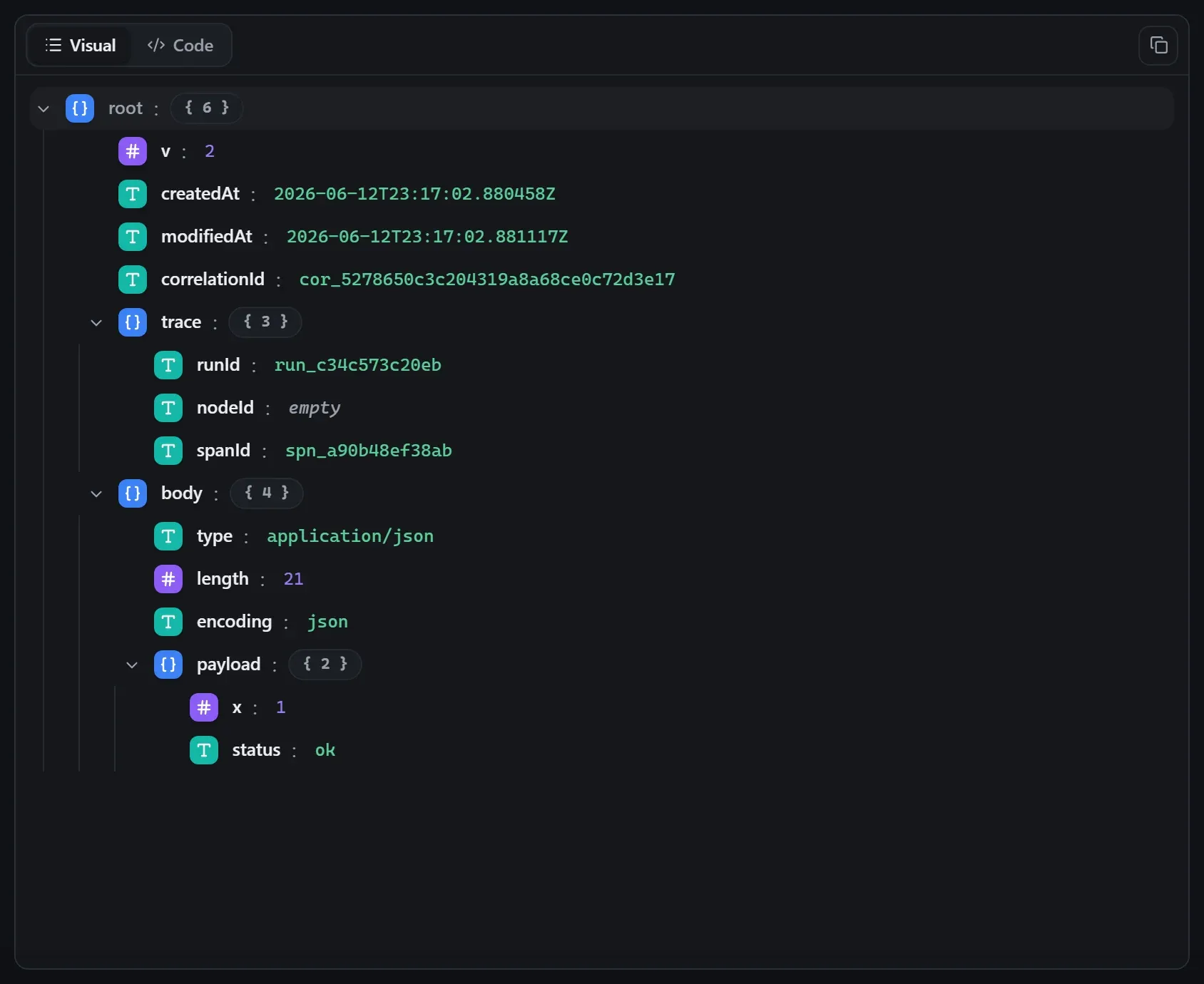Click the text icon beside spanId

tap(168, 451)
